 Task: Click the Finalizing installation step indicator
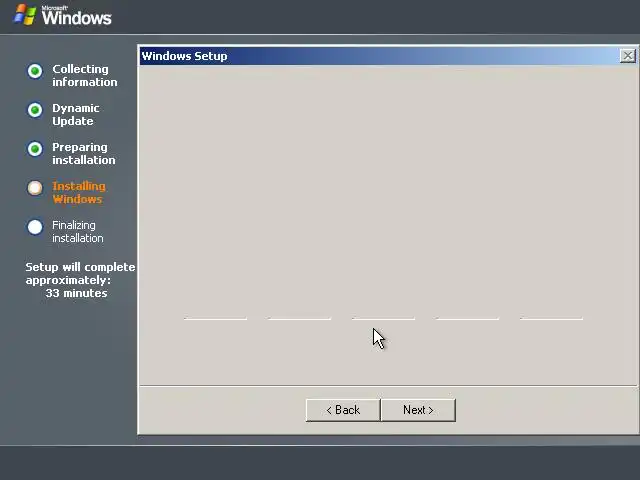click(35, 227)
